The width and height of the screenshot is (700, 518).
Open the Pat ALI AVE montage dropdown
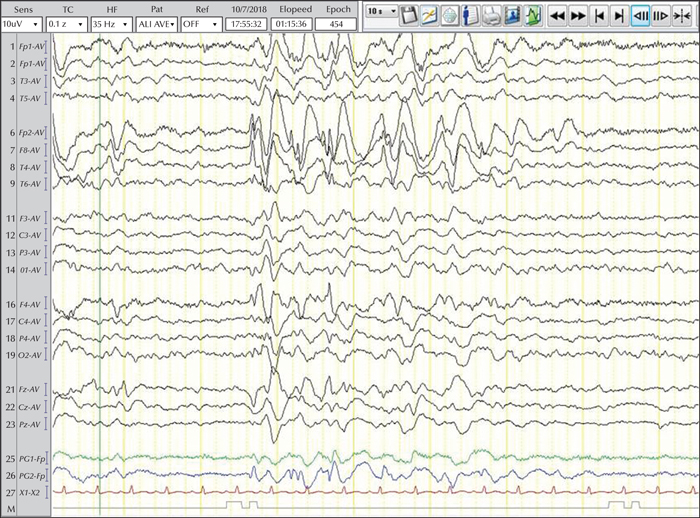click(x=157, y=24)
